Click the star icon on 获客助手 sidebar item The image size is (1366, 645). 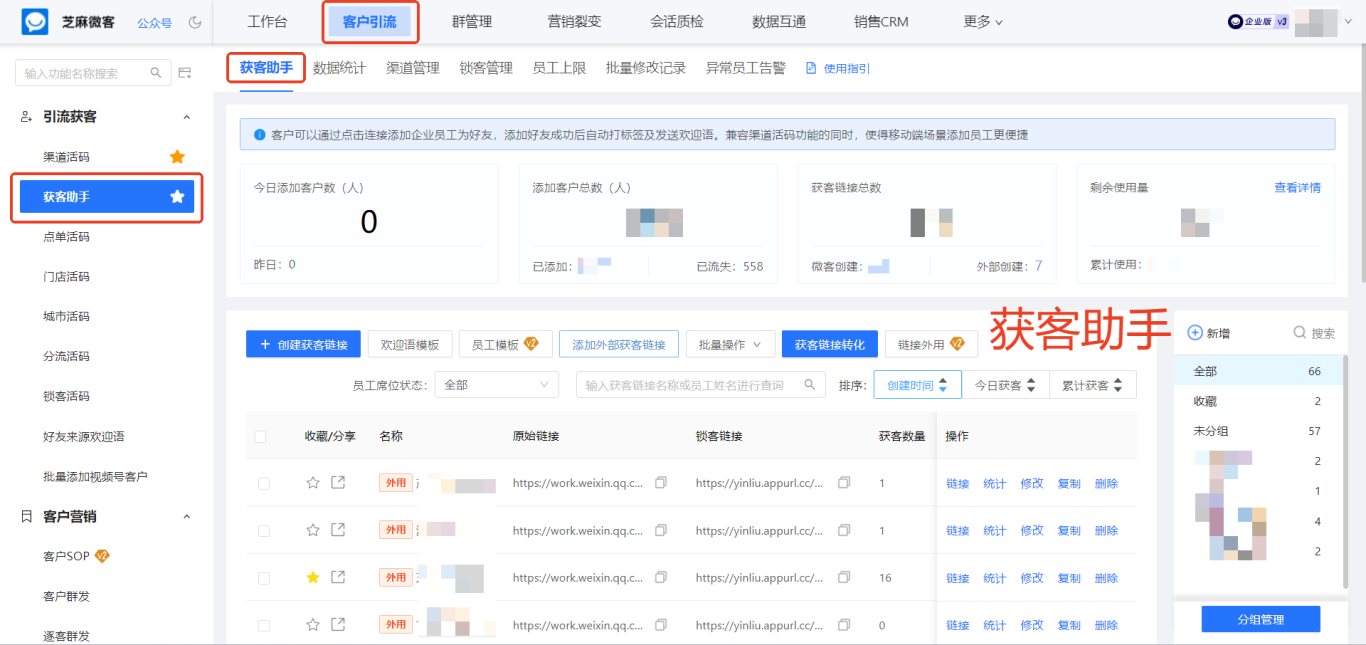177,197
